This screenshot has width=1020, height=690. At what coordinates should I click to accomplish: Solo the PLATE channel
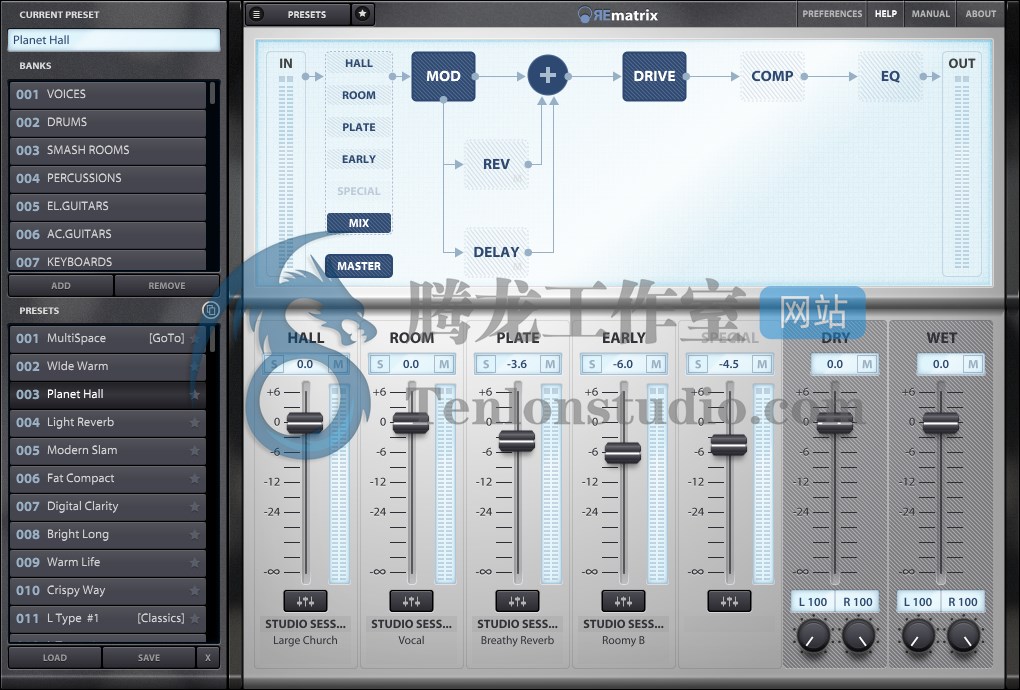tap(486, 364)
